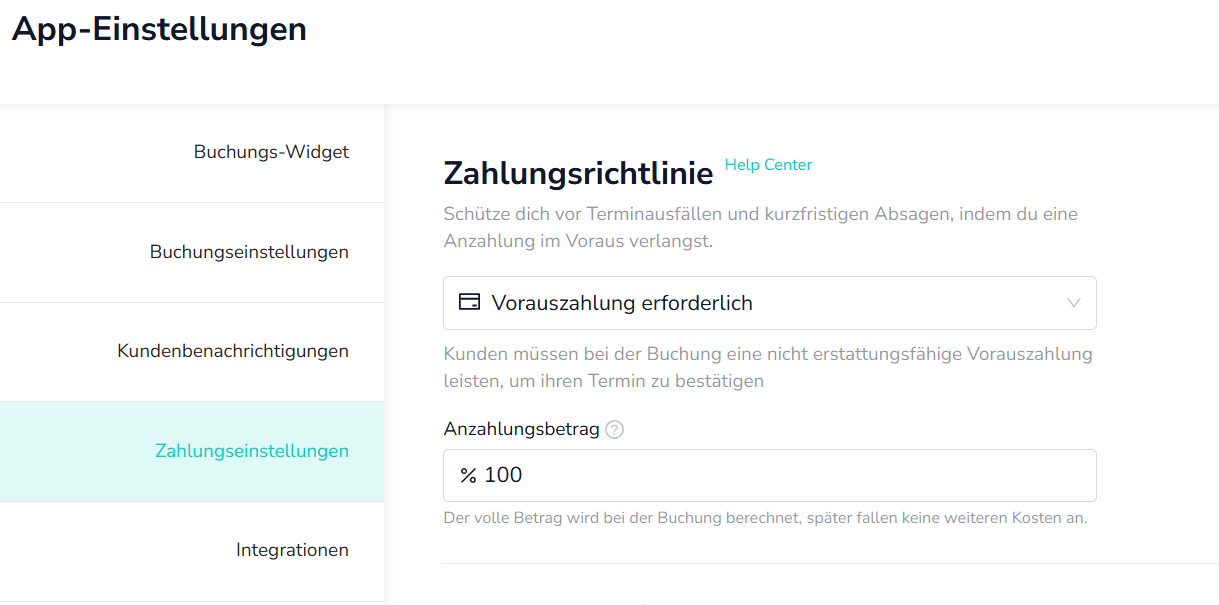The image size is (1219, 605).
Task: Go to the Kundenbenachrichtigungen section
Action: [233, 351]
